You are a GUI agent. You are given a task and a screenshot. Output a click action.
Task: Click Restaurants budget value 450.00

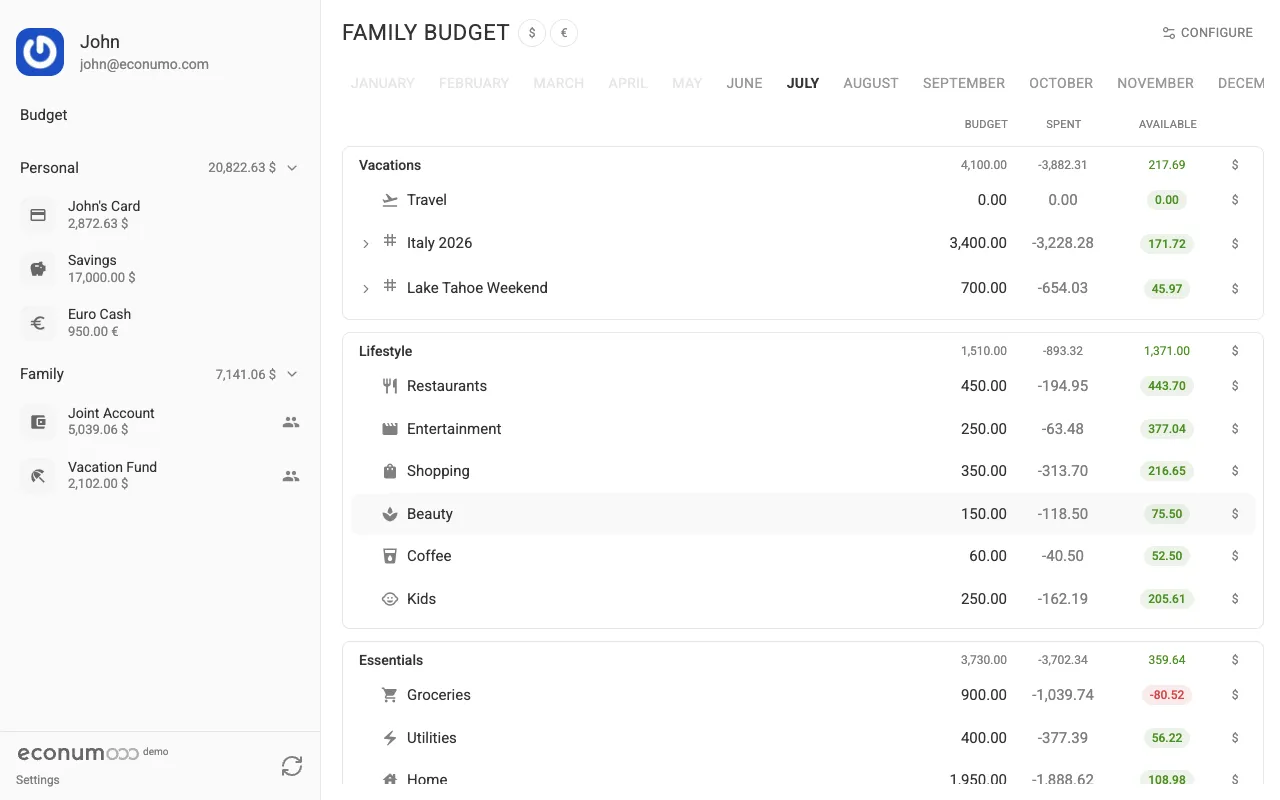[x=983, y=386]
